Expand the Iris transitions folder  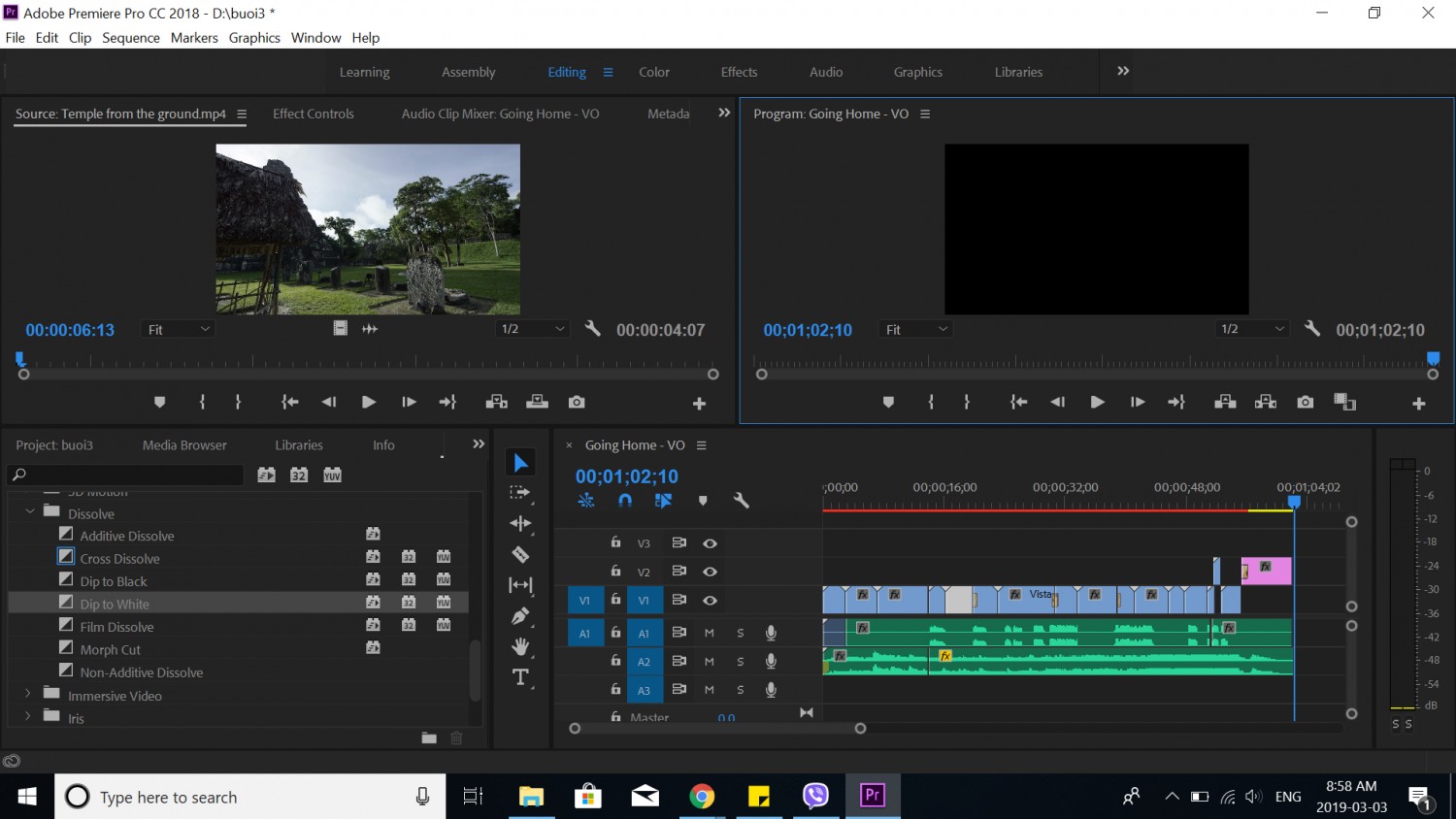(x=28, y=717)
